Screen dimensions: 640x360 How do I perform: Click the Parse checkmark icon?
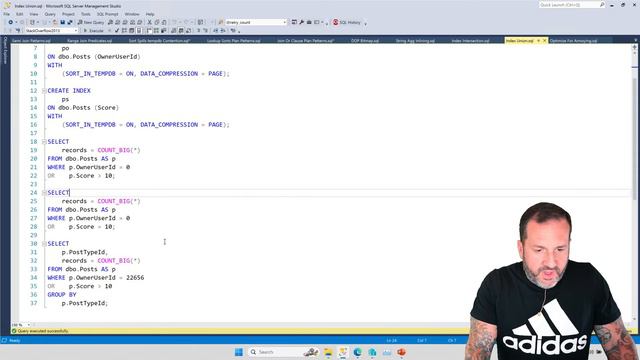(116, 31)
